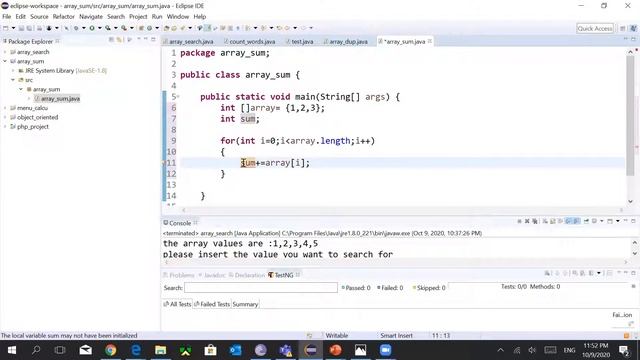Click the Collapse All icon in Package Explorer

point(111,40)
